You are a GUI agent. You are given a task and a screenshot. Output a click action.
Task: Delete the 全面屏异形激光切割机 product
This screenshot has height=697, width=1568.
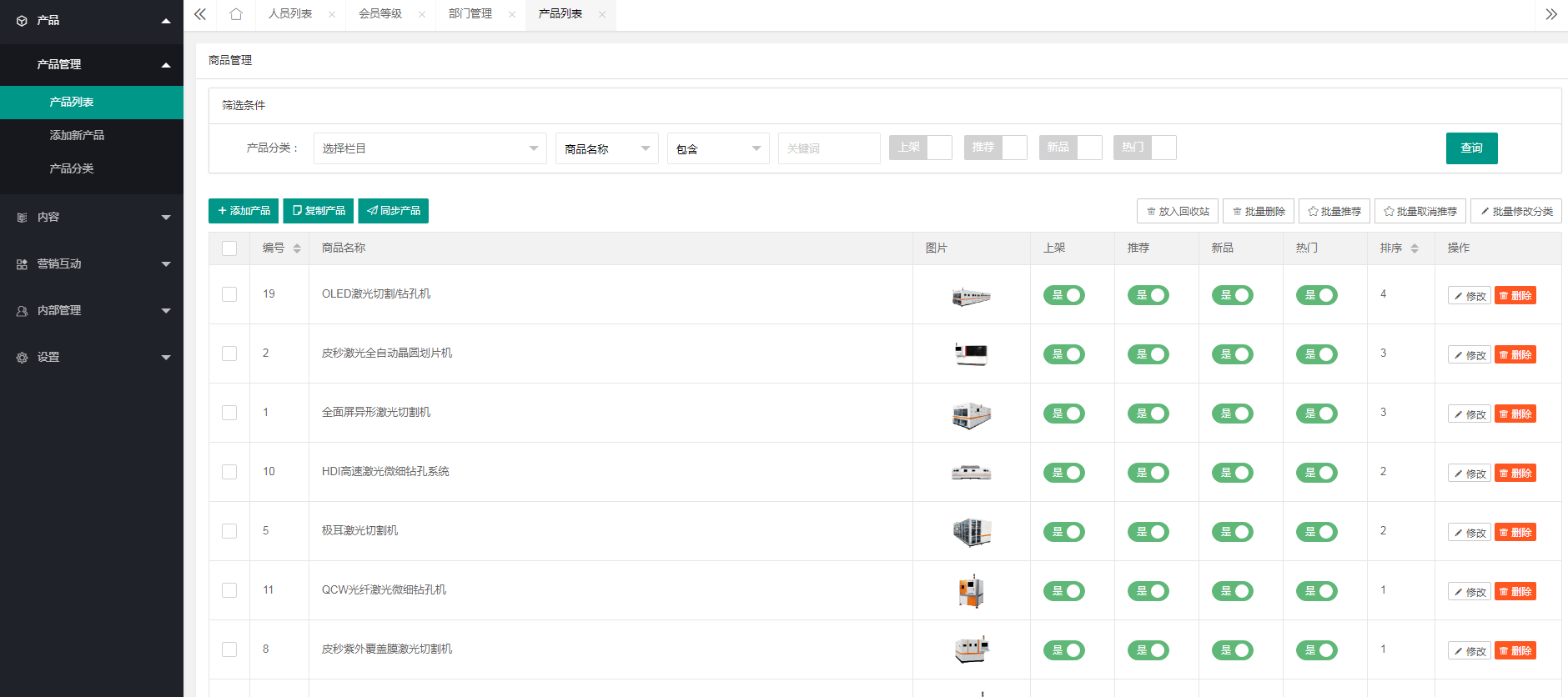coord(1515,414)
